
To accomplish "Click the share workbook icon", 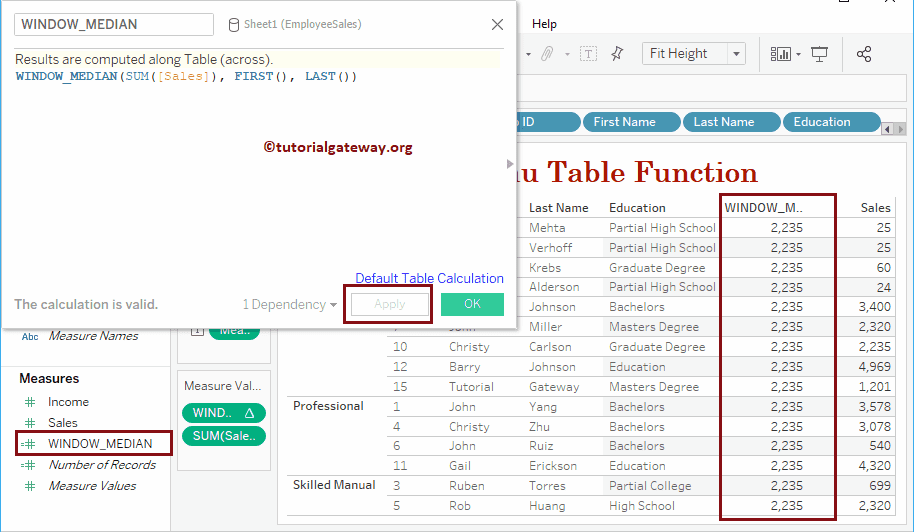I will click(864, 54).
